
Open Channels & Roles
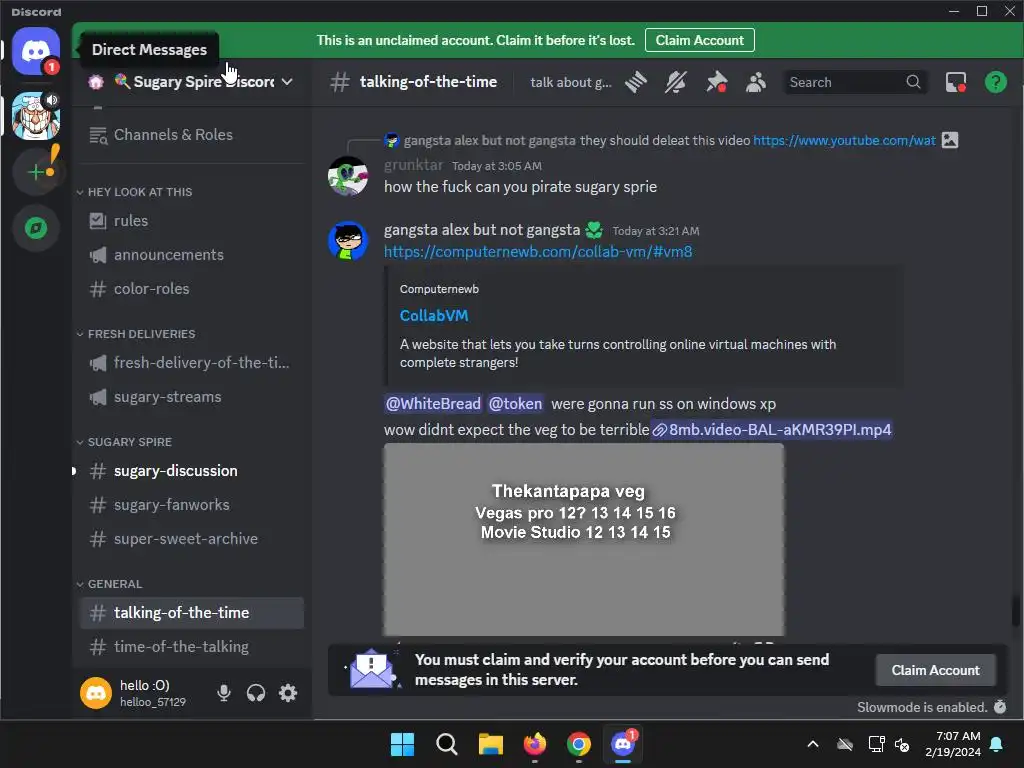pos(191,135)
